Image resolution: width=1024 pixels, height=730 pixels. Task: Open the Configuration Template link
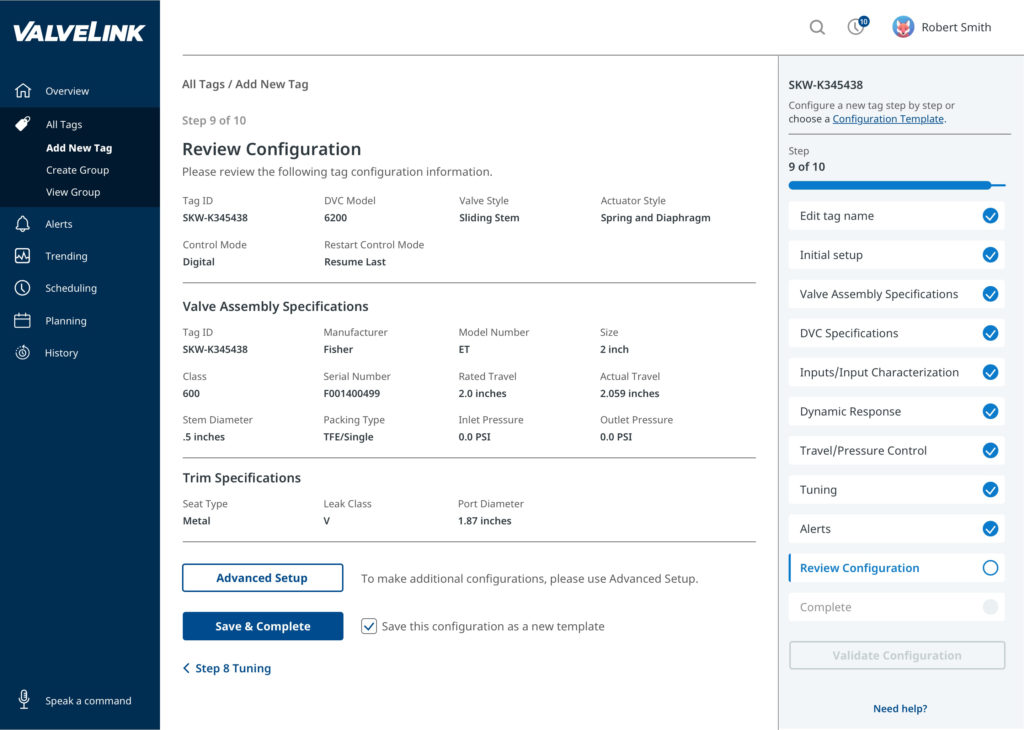point(888,119)
